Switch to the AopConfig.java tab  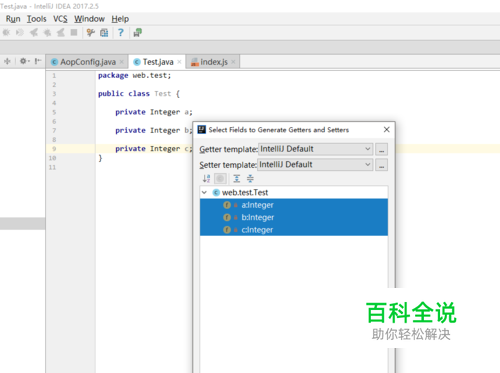click(x=88, y=62)
